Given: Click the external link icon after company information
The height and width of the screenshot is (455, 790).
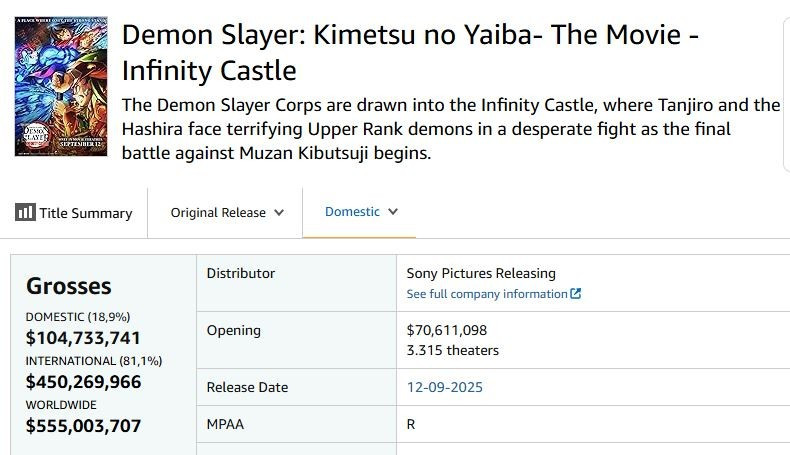Looking at the screenshot, I should point(576,294).
